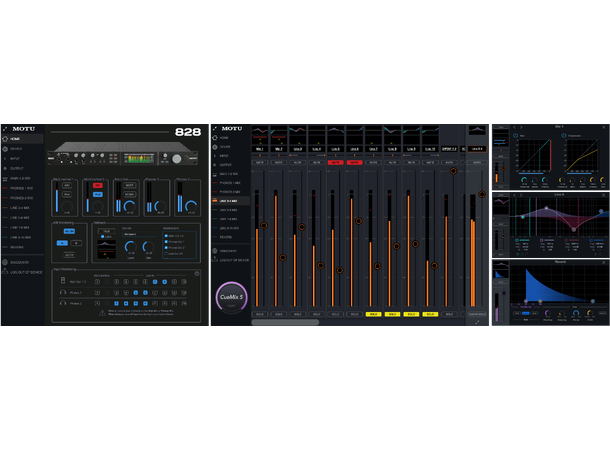610x450 pixels.
Task: Uncheck Phones Out 1 talkback destination
Action: (x=167, y=242)
